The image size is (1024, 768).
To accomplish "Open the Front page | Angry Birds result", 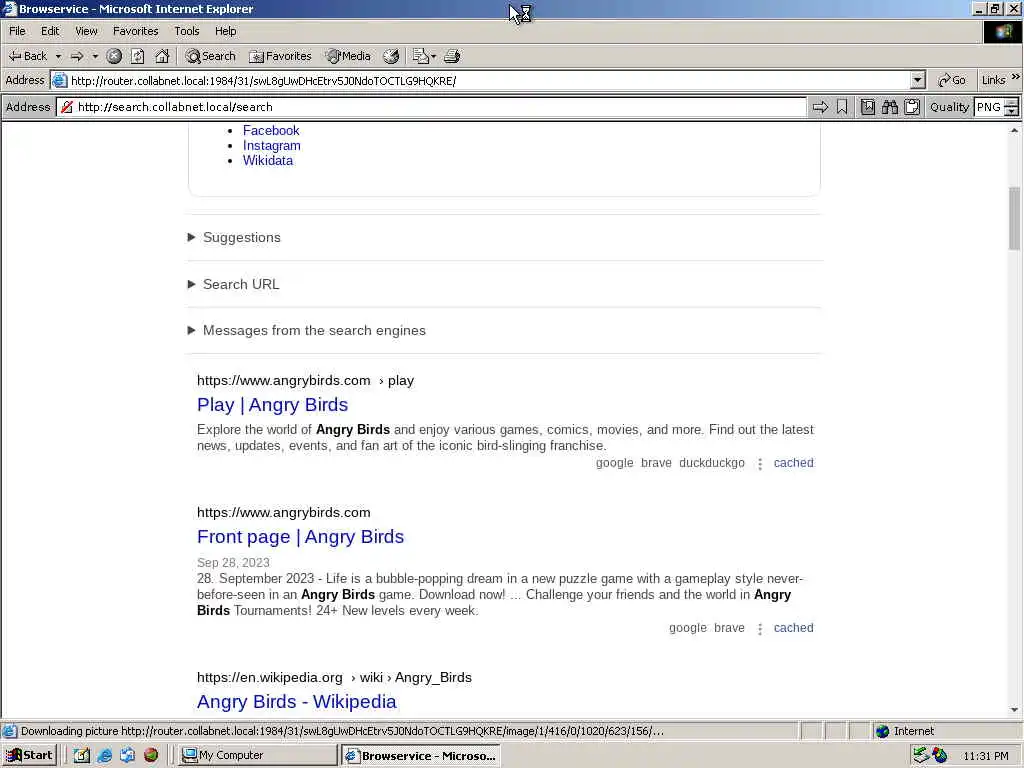I will point(300,537).
